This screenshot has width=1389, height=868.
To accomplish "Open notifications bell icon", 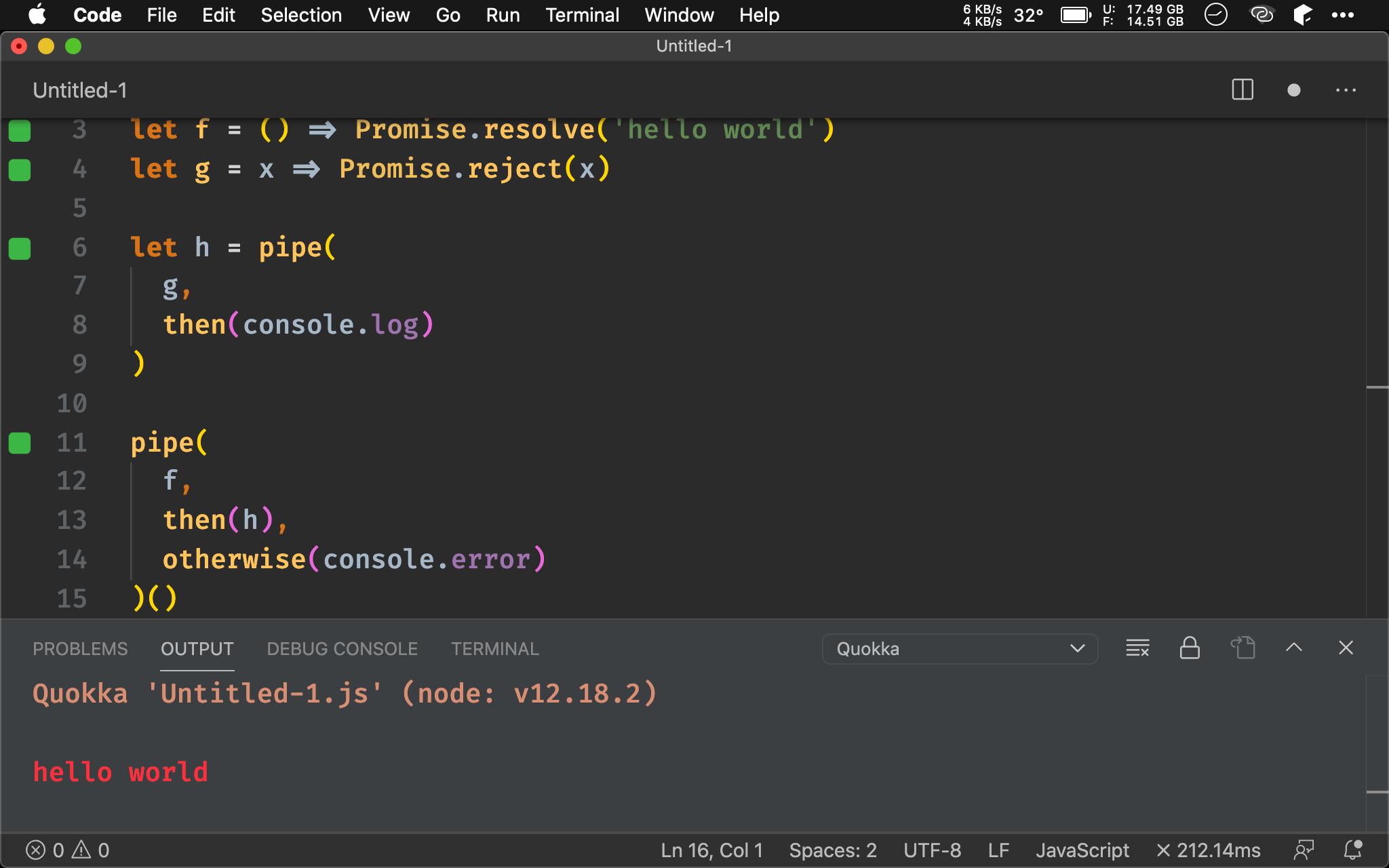I will click(1353, 850).
